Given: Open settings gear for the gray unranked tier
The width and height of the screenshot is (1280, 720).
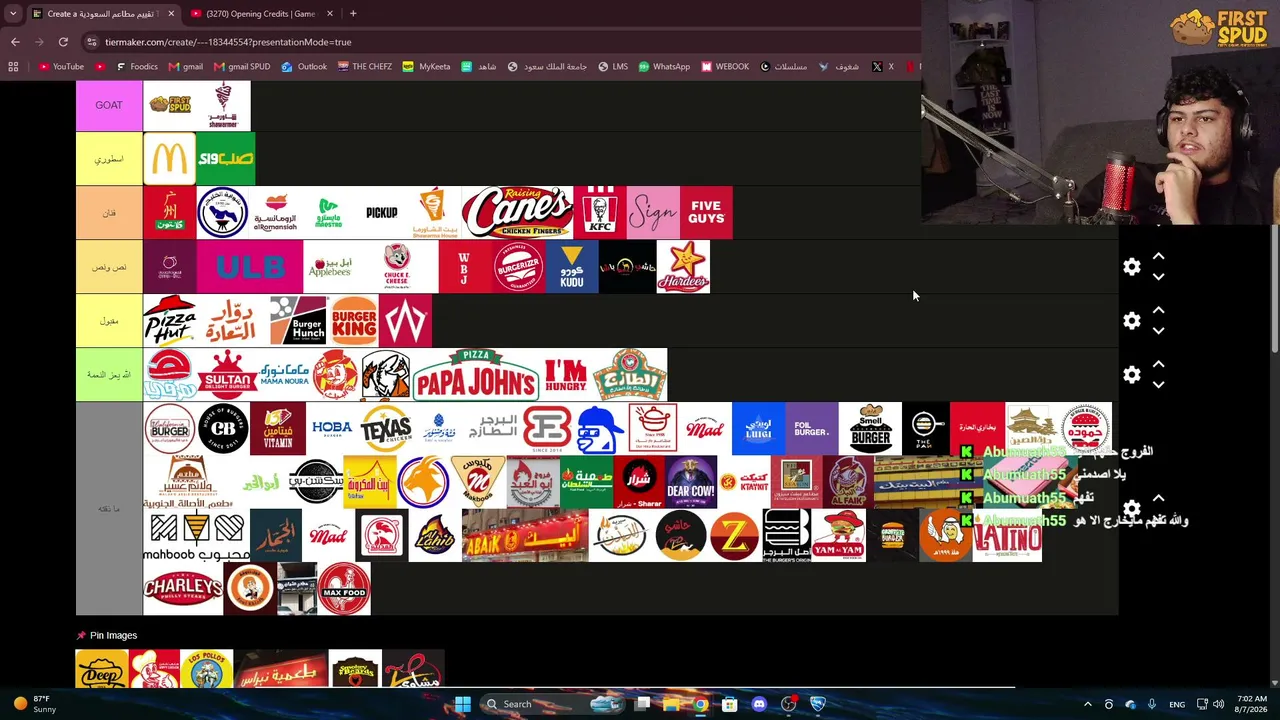Looking at the screenshot, I should point(1132,509).
